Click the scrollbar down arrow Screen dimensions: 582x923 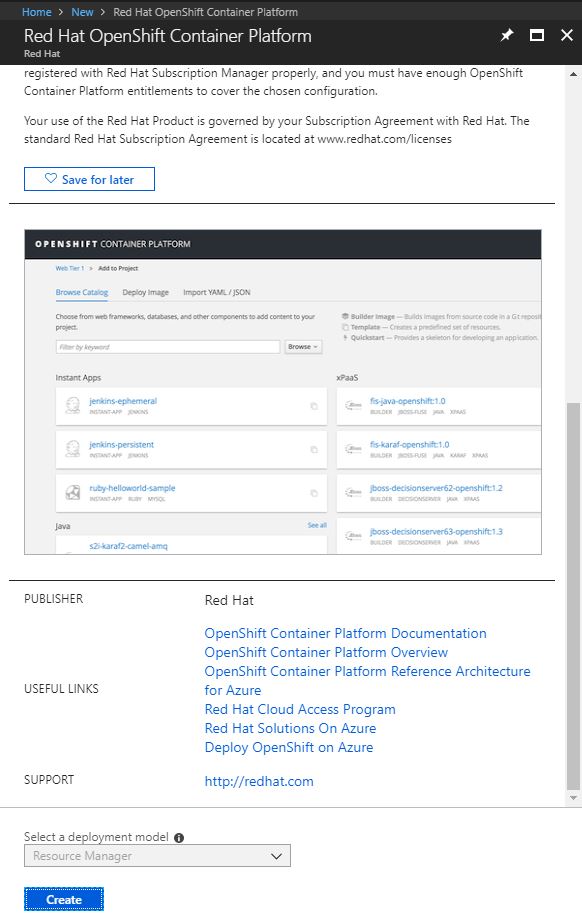573,798
